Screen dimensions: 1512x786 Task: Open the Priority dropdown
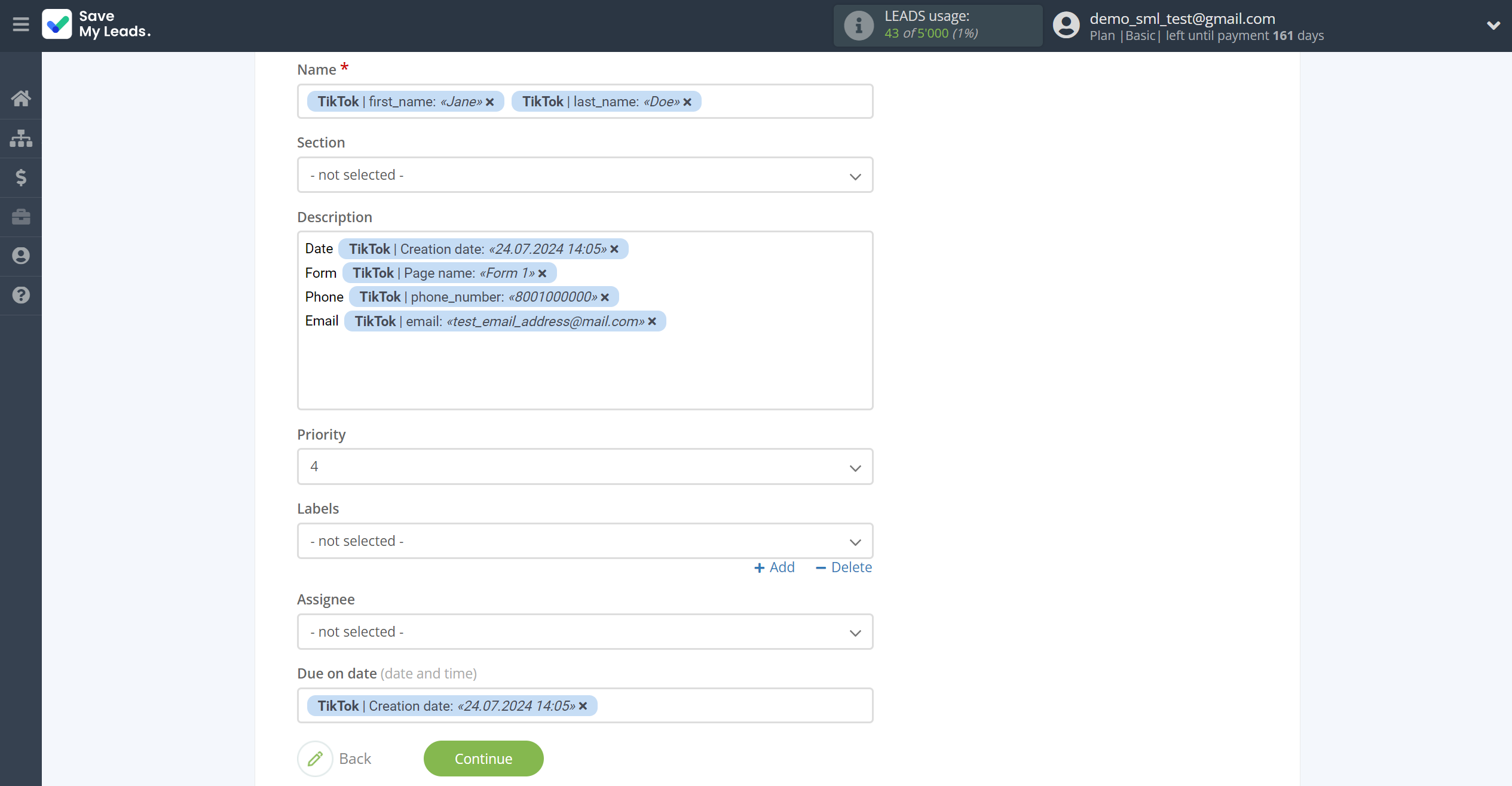(585, 466)
